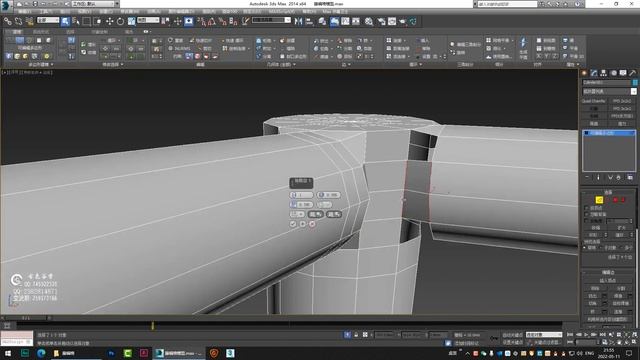Switch to the Display command panel
The image size is (640, 360).
pos(623,73)
